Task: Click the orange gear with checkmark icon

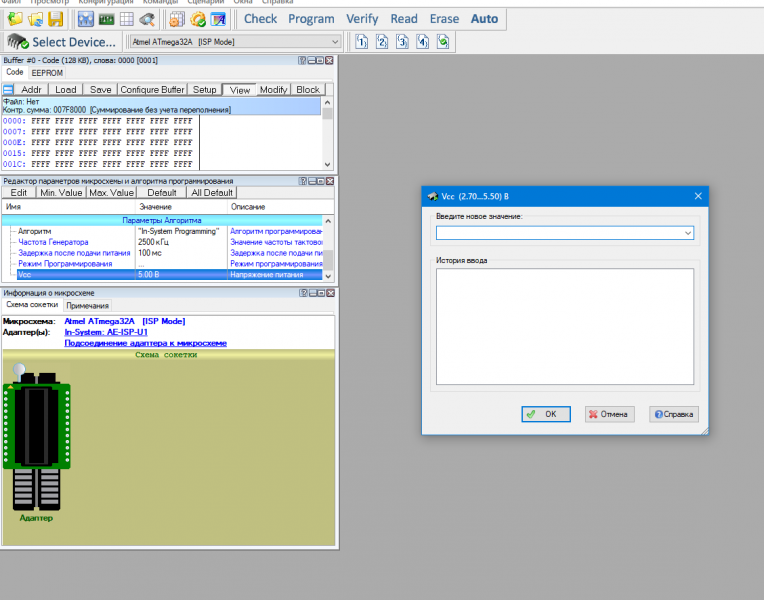Action: coord(197,19)
